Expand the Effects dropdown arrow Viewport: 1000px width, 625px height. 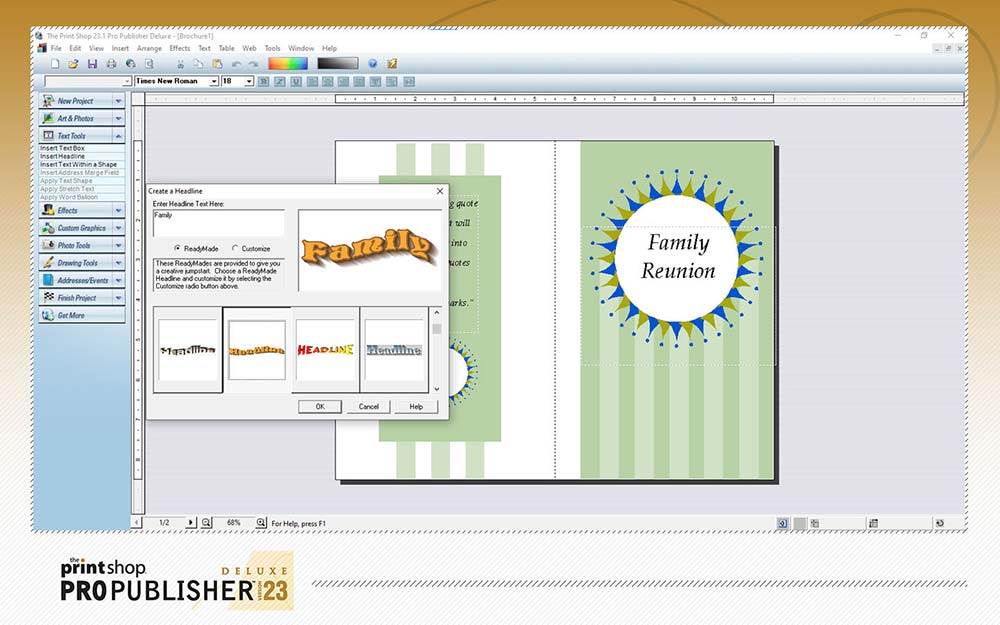pyautogui.click(x=119, y=210)
